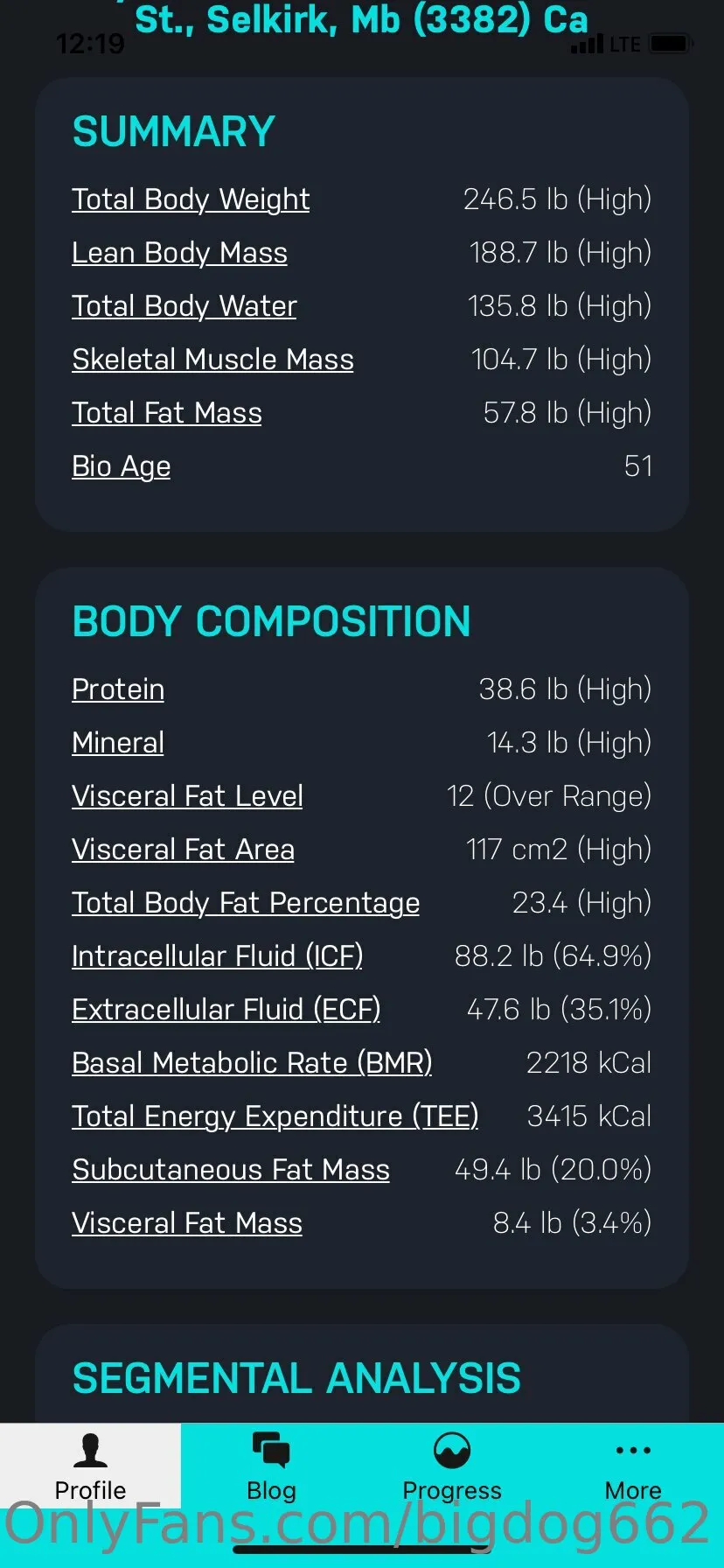Screen dimensions: 724x1568
Task: Tap the Bio Age link
Action: 121,466
